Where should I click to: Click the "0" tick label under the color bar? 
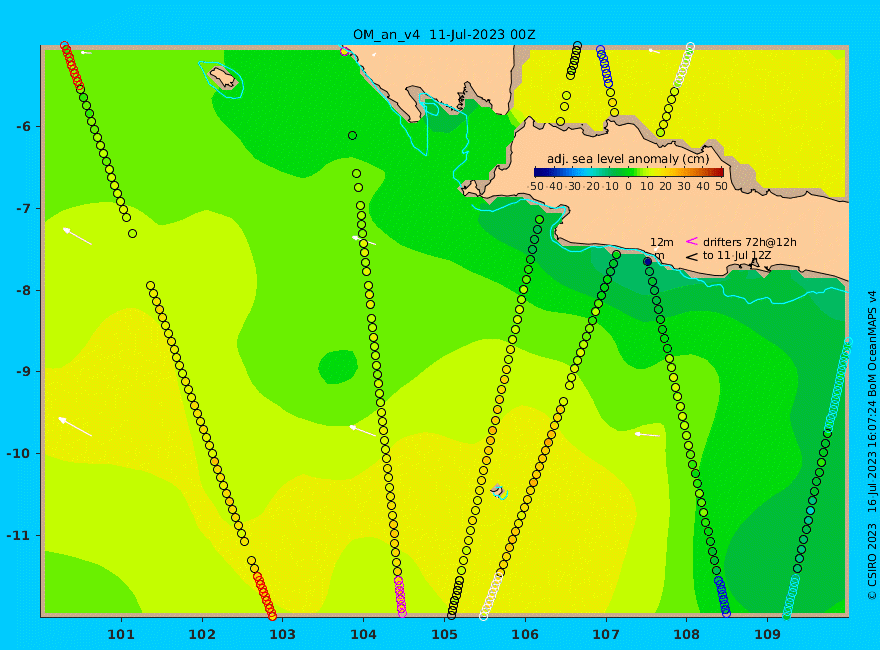point(629,186)
